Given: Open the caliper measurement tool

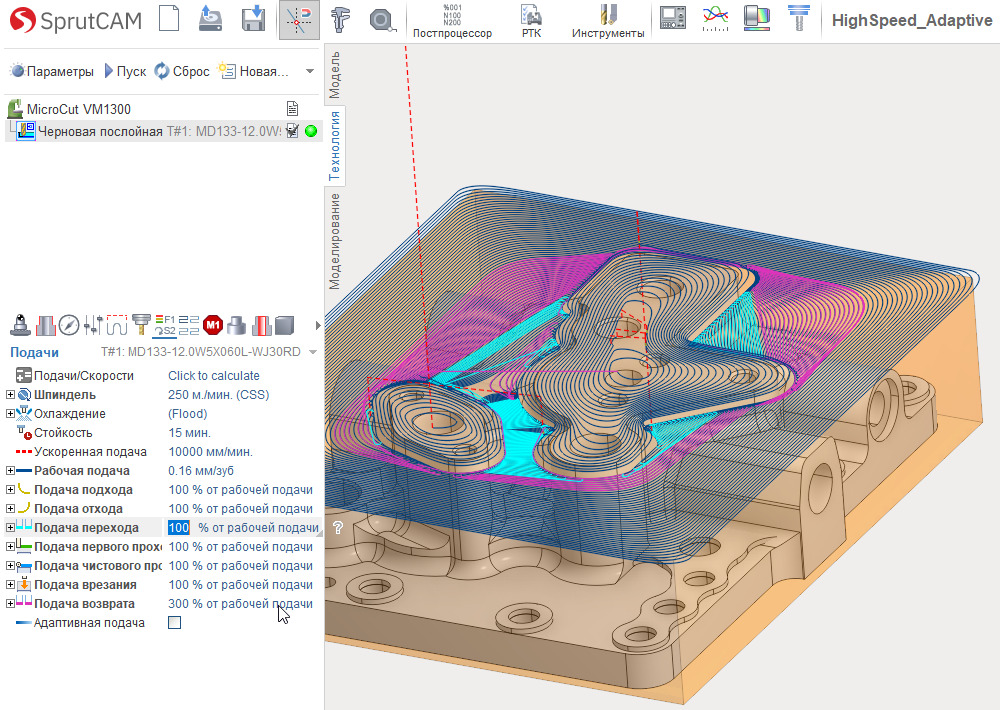Looking at the screenshot, I should pos(341,19).
